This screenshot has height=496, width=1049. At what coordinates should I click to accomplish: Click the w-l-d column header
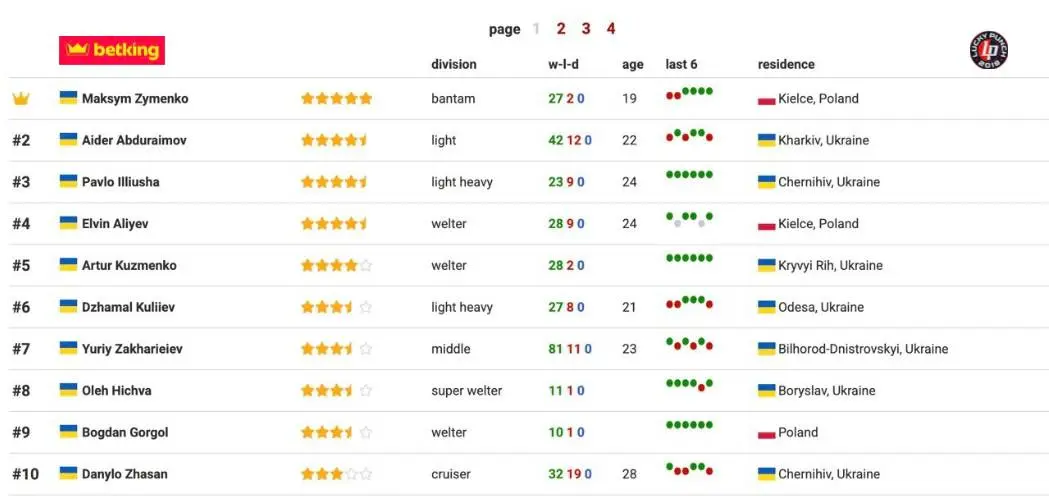tap(563, 64)
